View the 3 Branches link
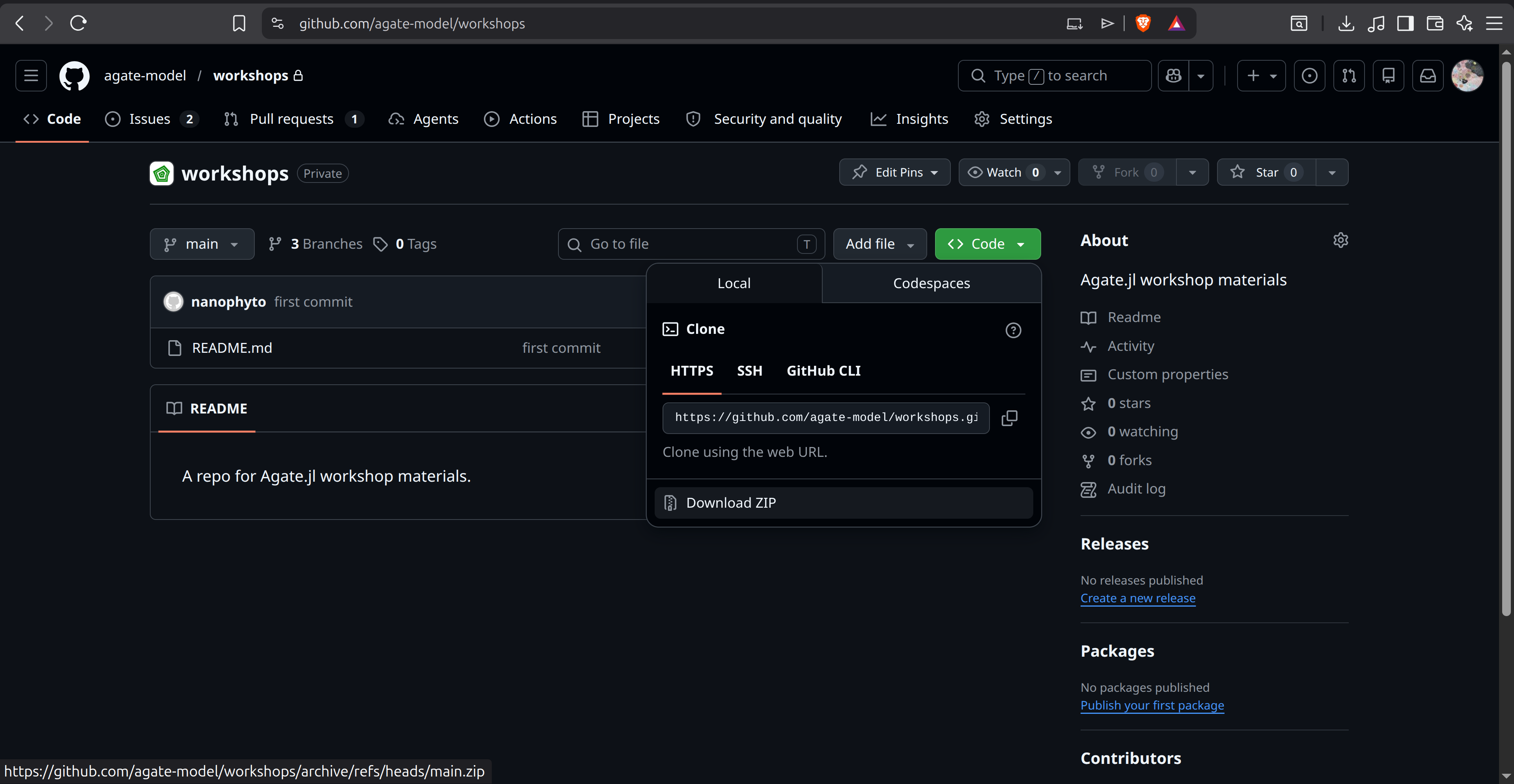Screen dimensions: 1514x784 [315, 244]
